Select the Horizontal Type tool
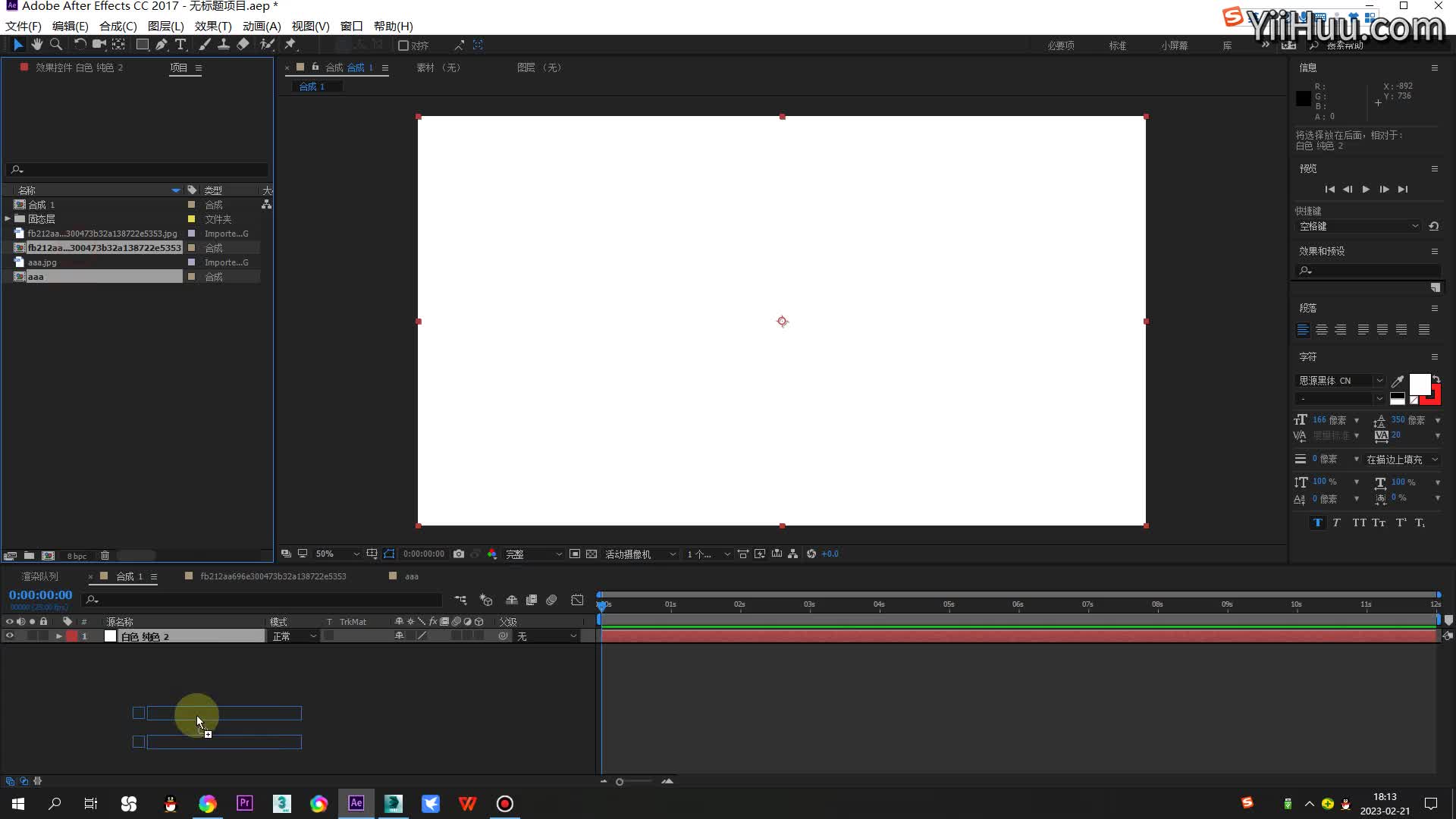 (180, 45)
